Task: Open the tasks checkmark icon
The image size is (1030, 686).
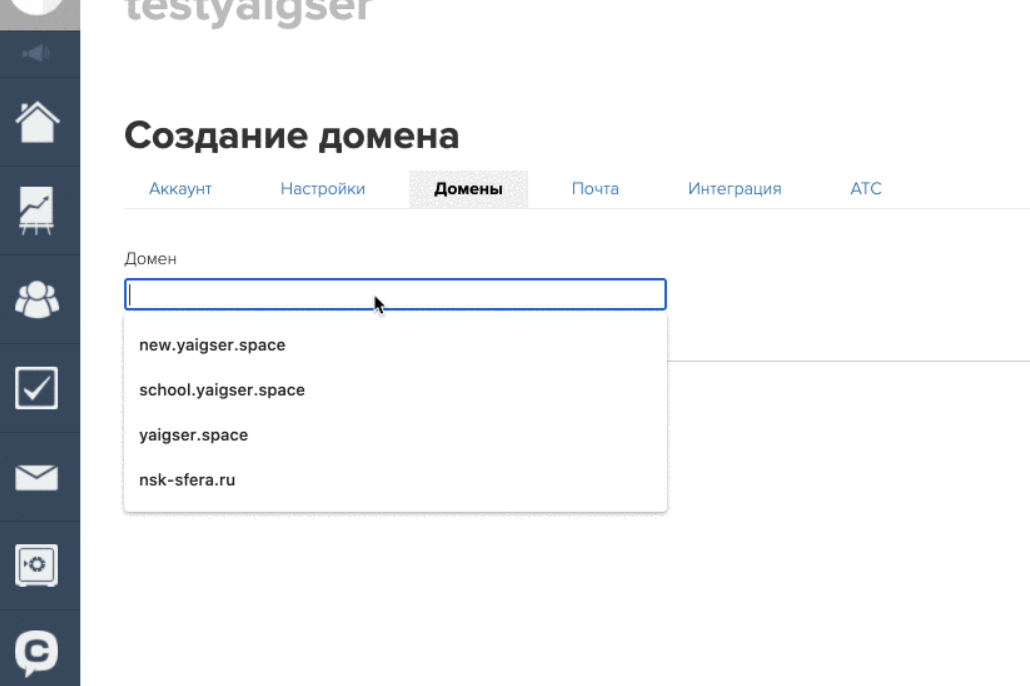Action: coord(39,388)
